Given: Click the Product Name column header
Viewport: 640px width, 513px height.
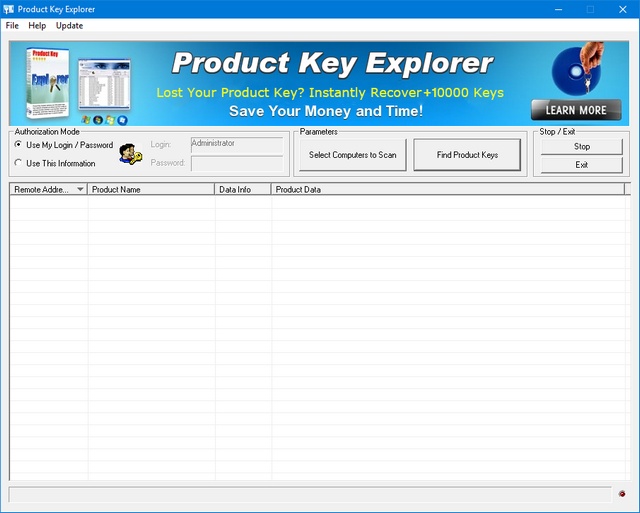Looking at the screenshot, I should tap(151, 189).
